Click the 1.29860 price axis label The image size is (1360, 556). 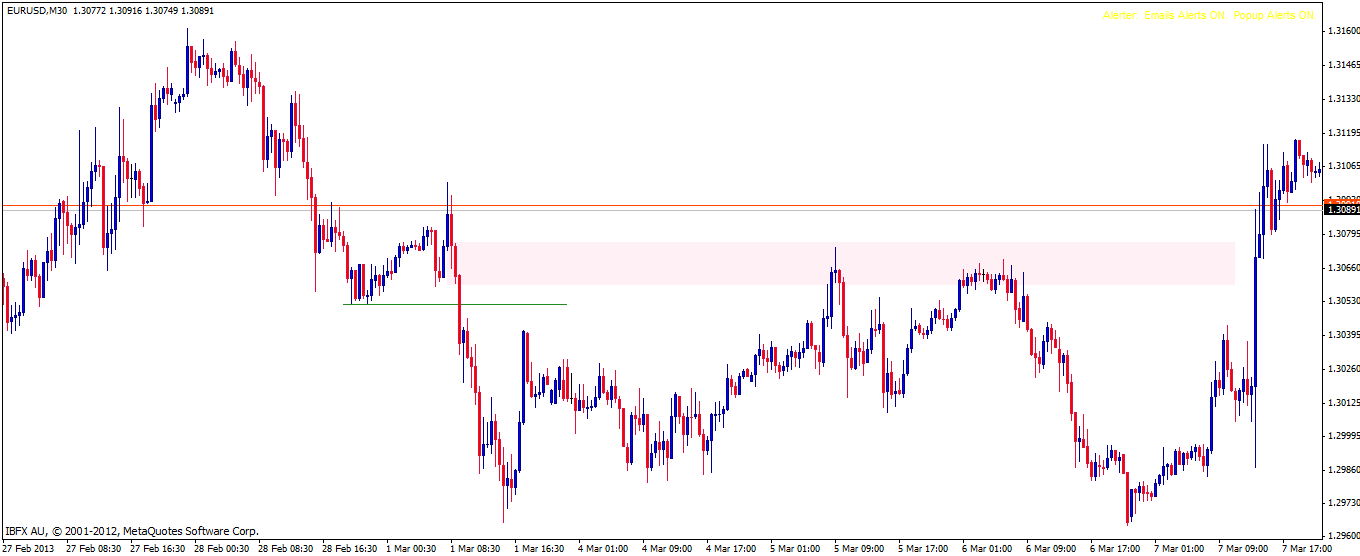1342,469
